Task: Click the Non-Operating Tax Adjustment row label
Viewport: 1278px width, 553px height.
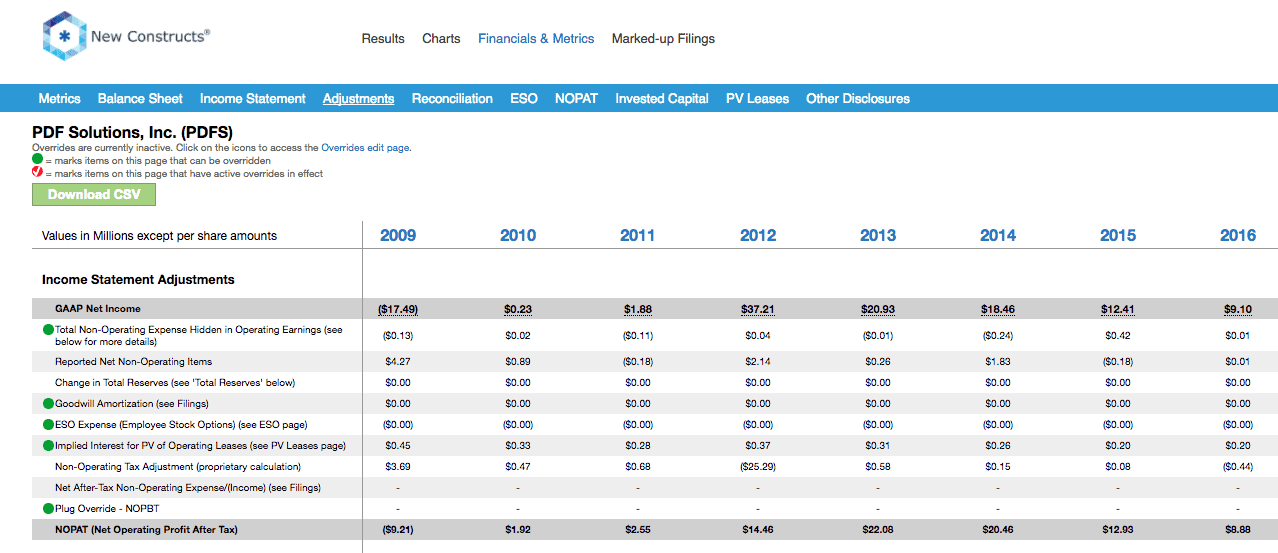Action: (178, 466)
